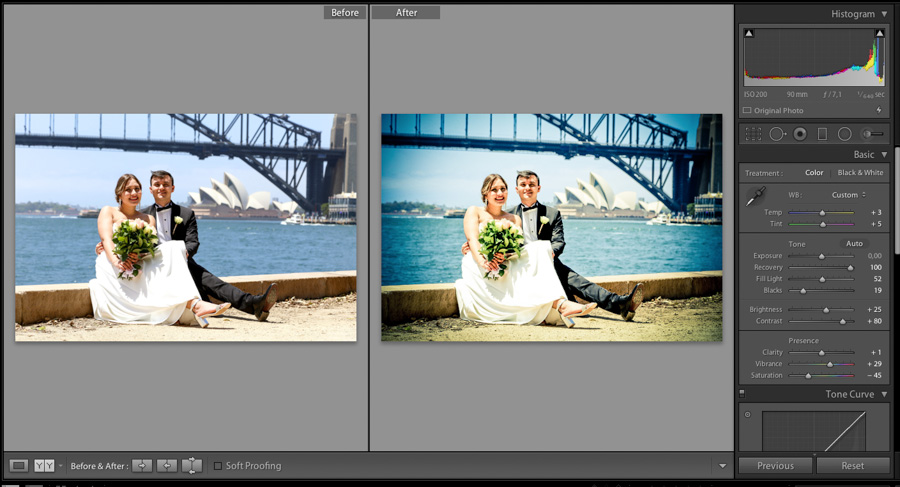The image size is (900, 487).
Task: Set Treatment to Color
Action: point(814,172)
